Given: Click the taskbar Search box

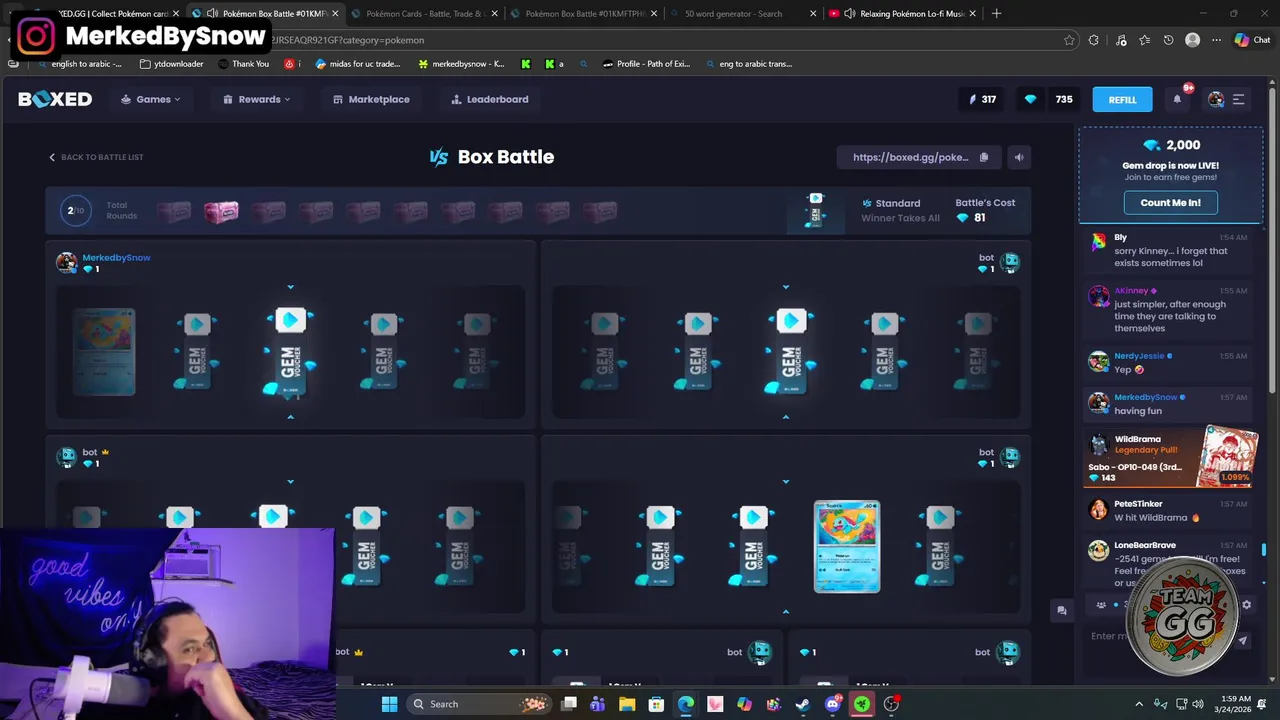Looking at the screenshot, I should pyautogui.click(x=479, y=704).
